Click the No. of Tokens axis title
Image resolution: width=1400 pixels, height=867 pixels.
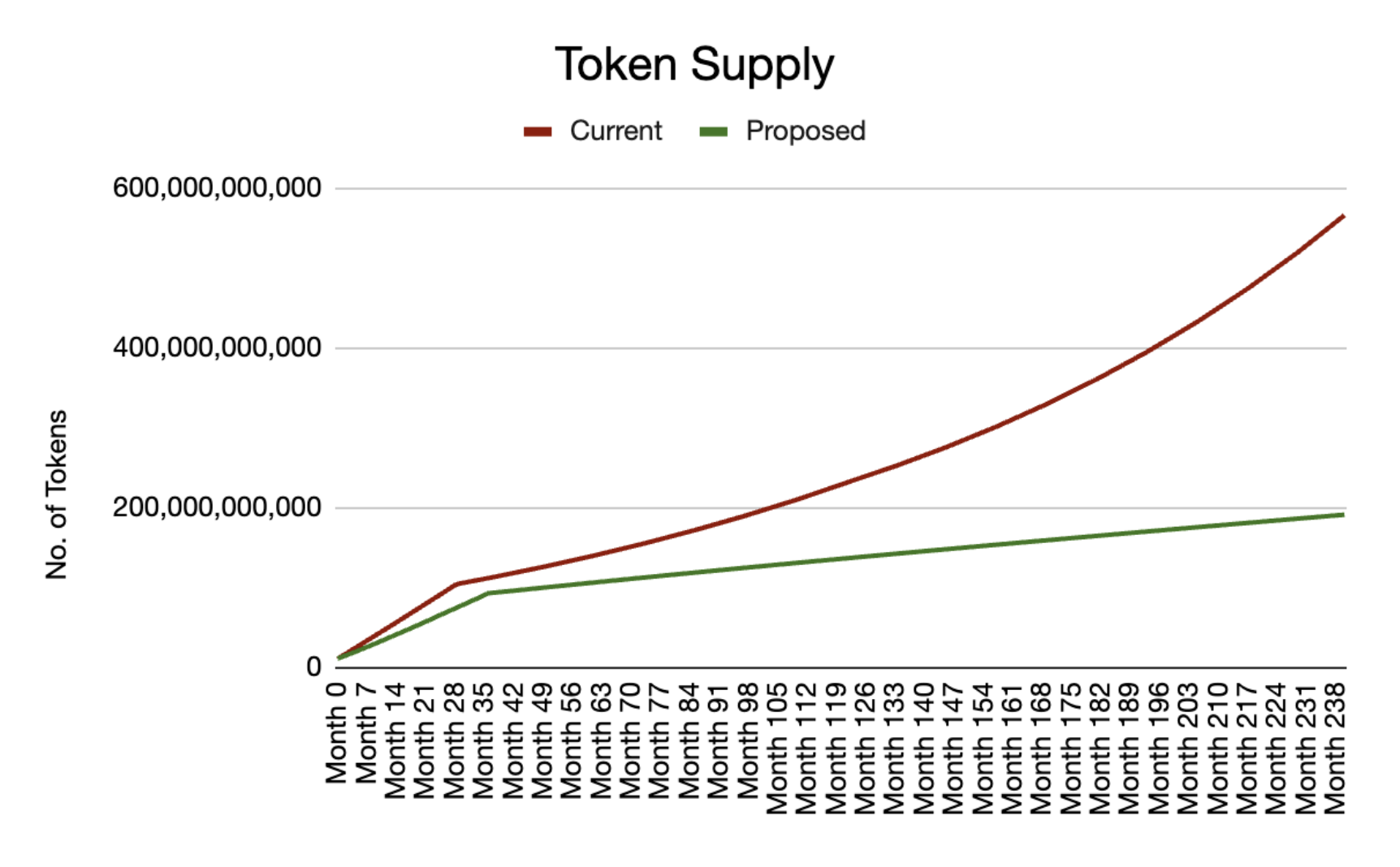[57, 494]
